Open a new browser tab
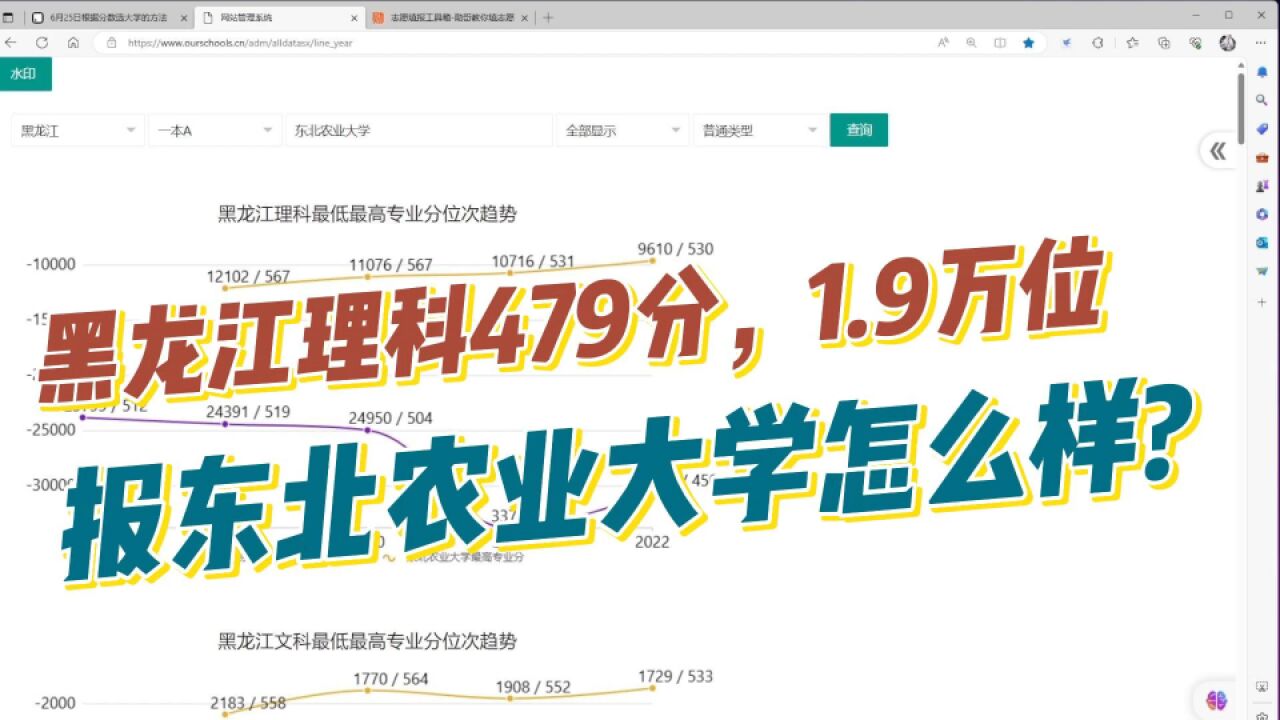1280x720 pixels. click(x=548, y=17)
